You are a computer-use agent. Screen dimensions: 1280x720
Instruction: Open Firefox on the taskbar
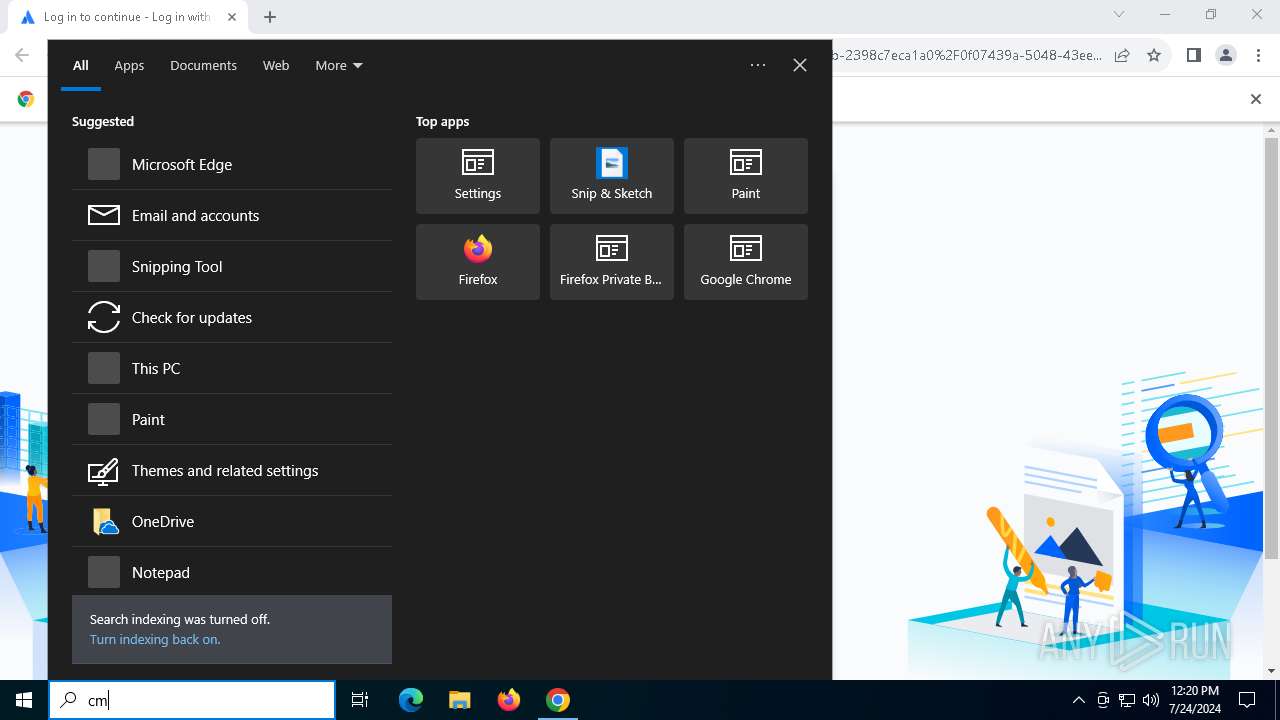509,700
